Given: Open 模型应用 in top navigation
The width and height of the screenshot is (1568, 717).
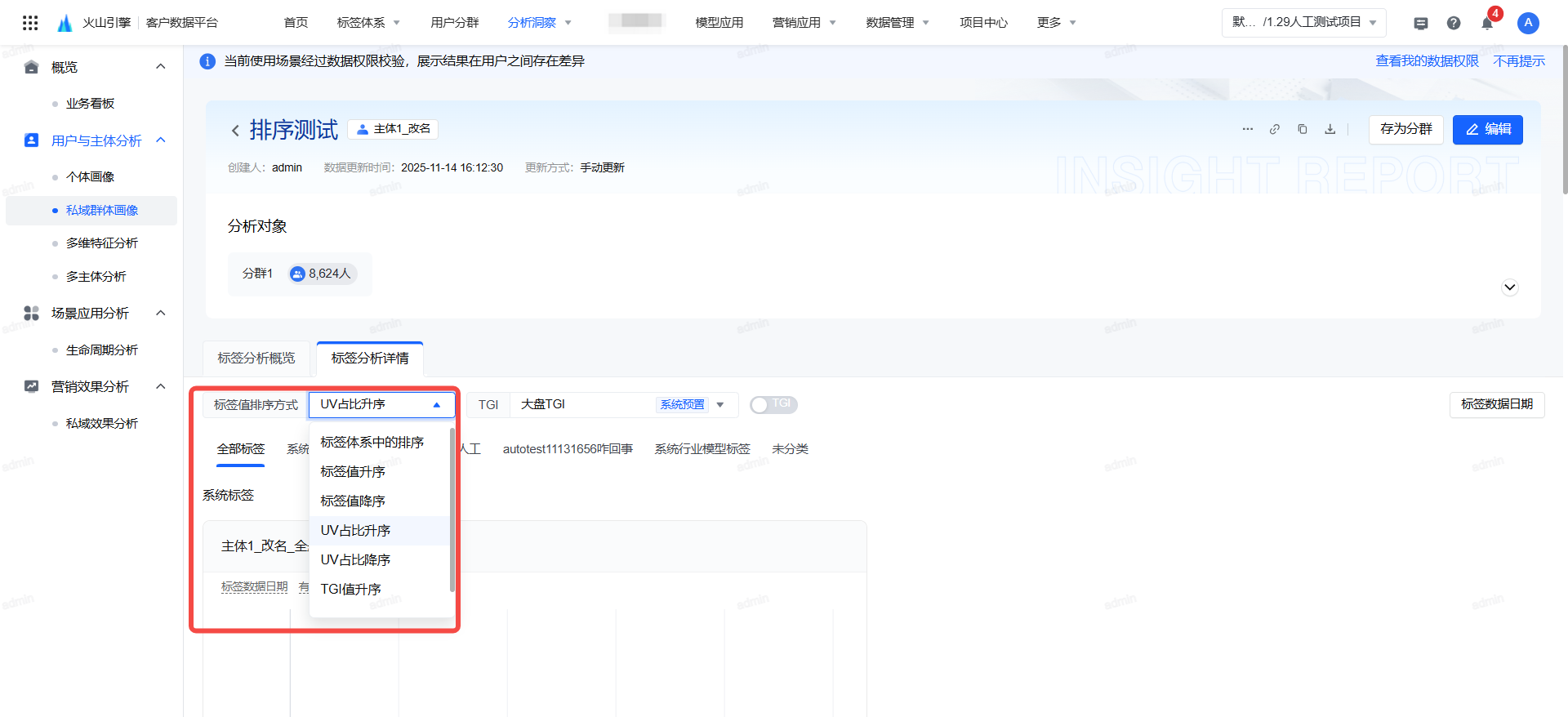Looking at the screenshot, I should pyautogui.click(x=719, y=23).
